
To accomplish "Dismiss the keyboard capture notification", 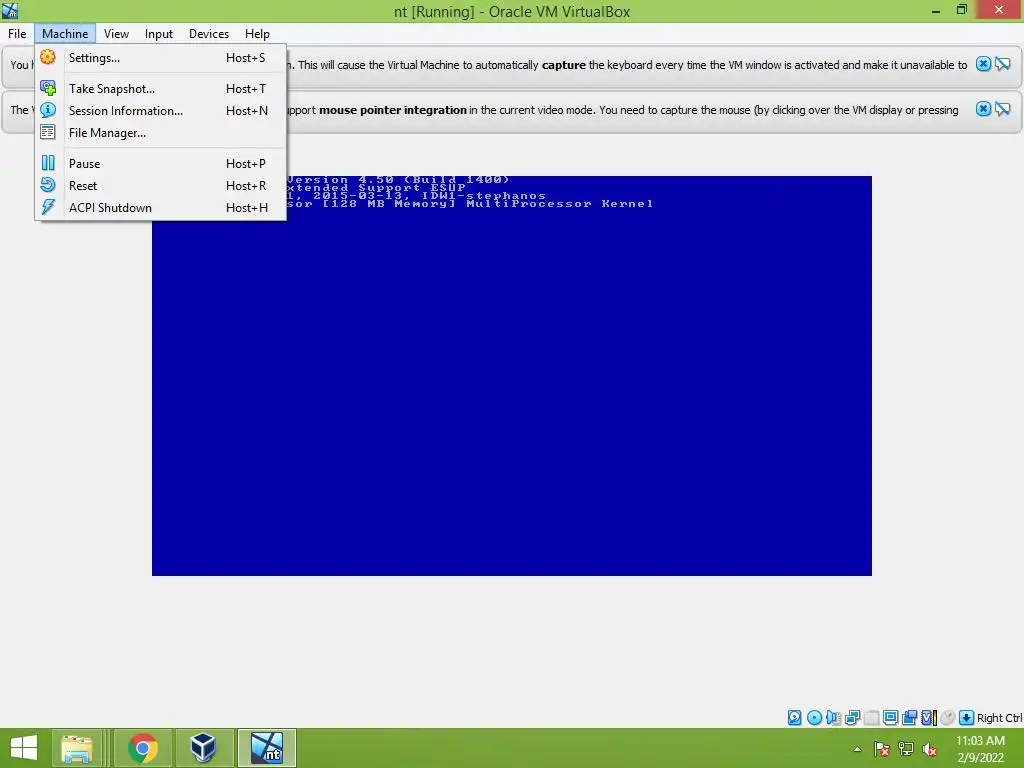I will click(x=983, y=64).
